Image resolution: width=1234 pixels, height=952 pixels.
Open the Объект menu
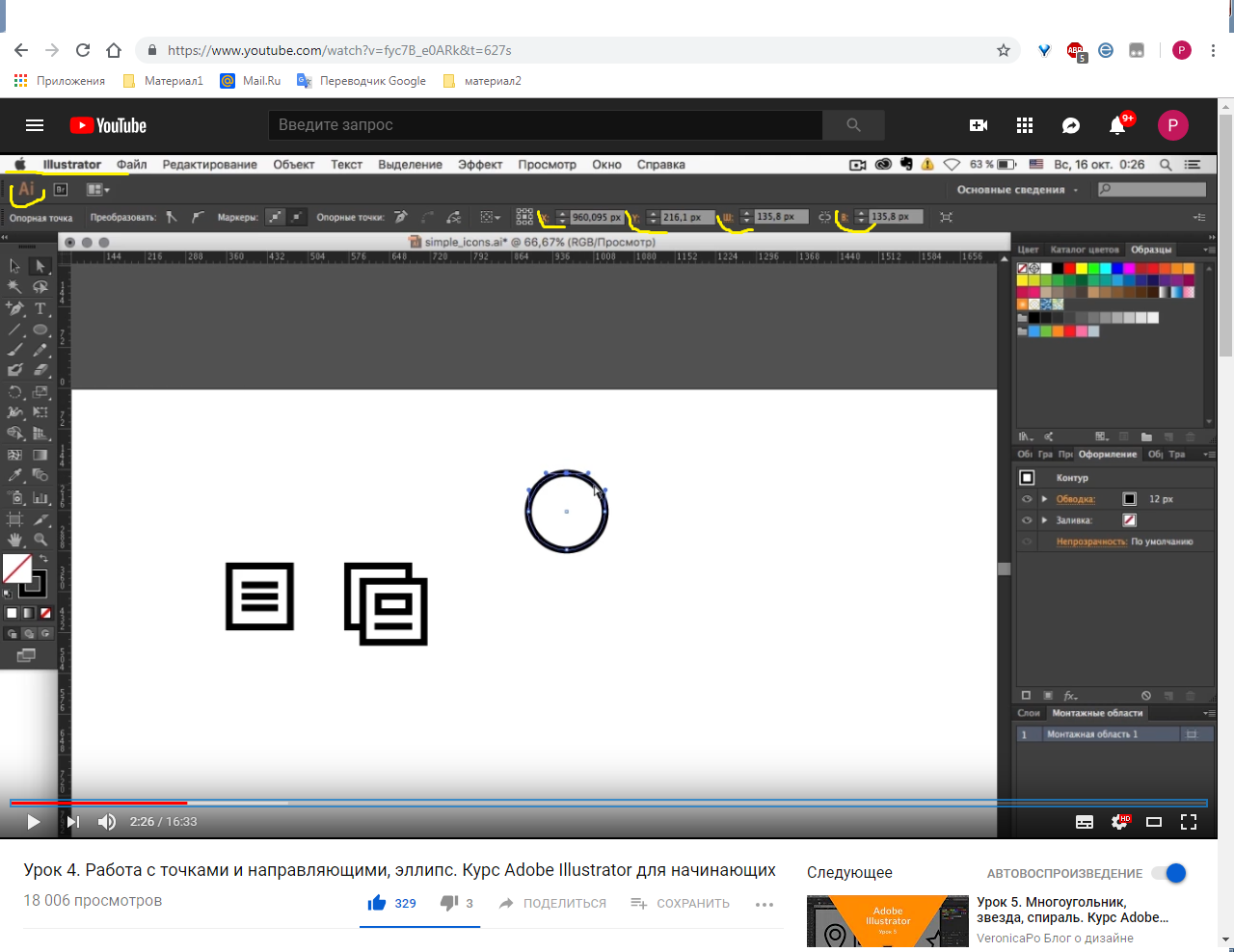coord(294,165)
